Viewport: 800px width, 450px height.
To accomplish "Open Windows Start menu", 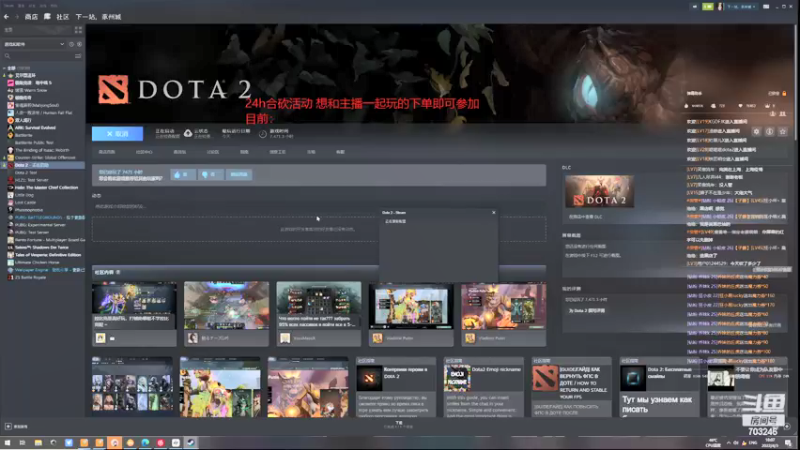I will [x=7, y=442].
